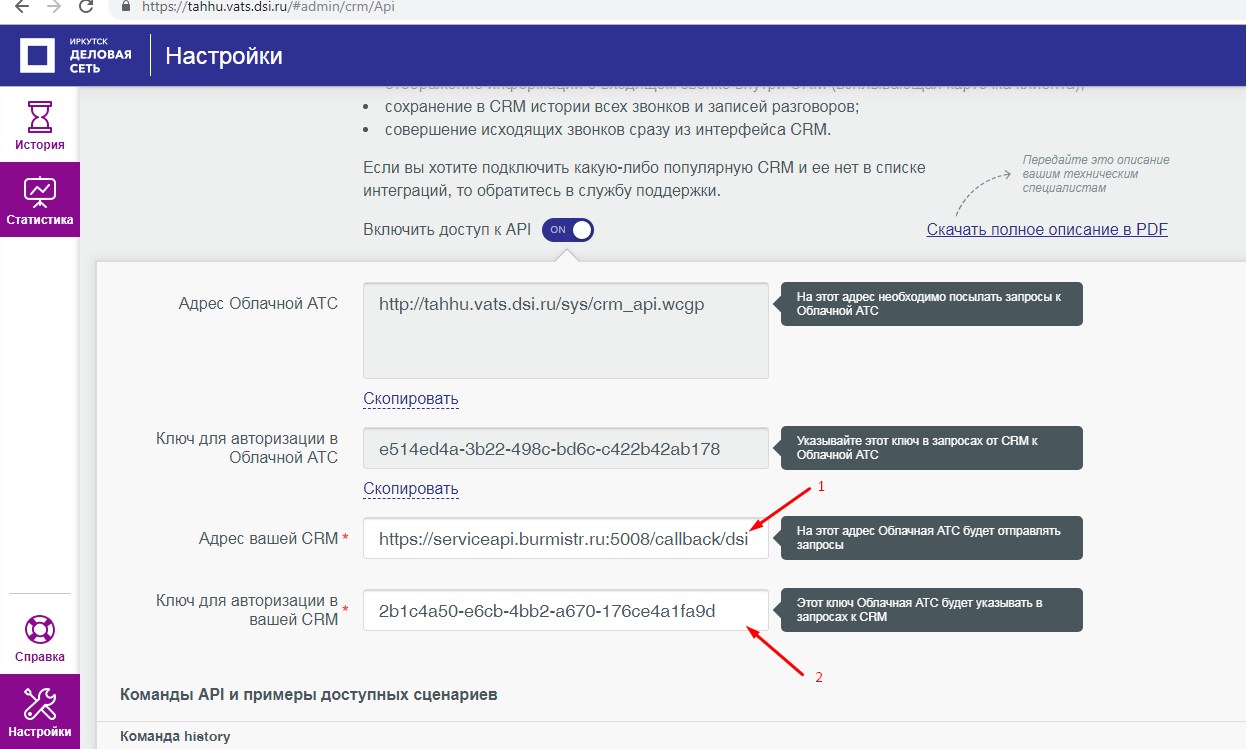1246x749 pixels.
Task: Click the padlock site security icon
Action: pyautogui.click(x=126, y=6)
